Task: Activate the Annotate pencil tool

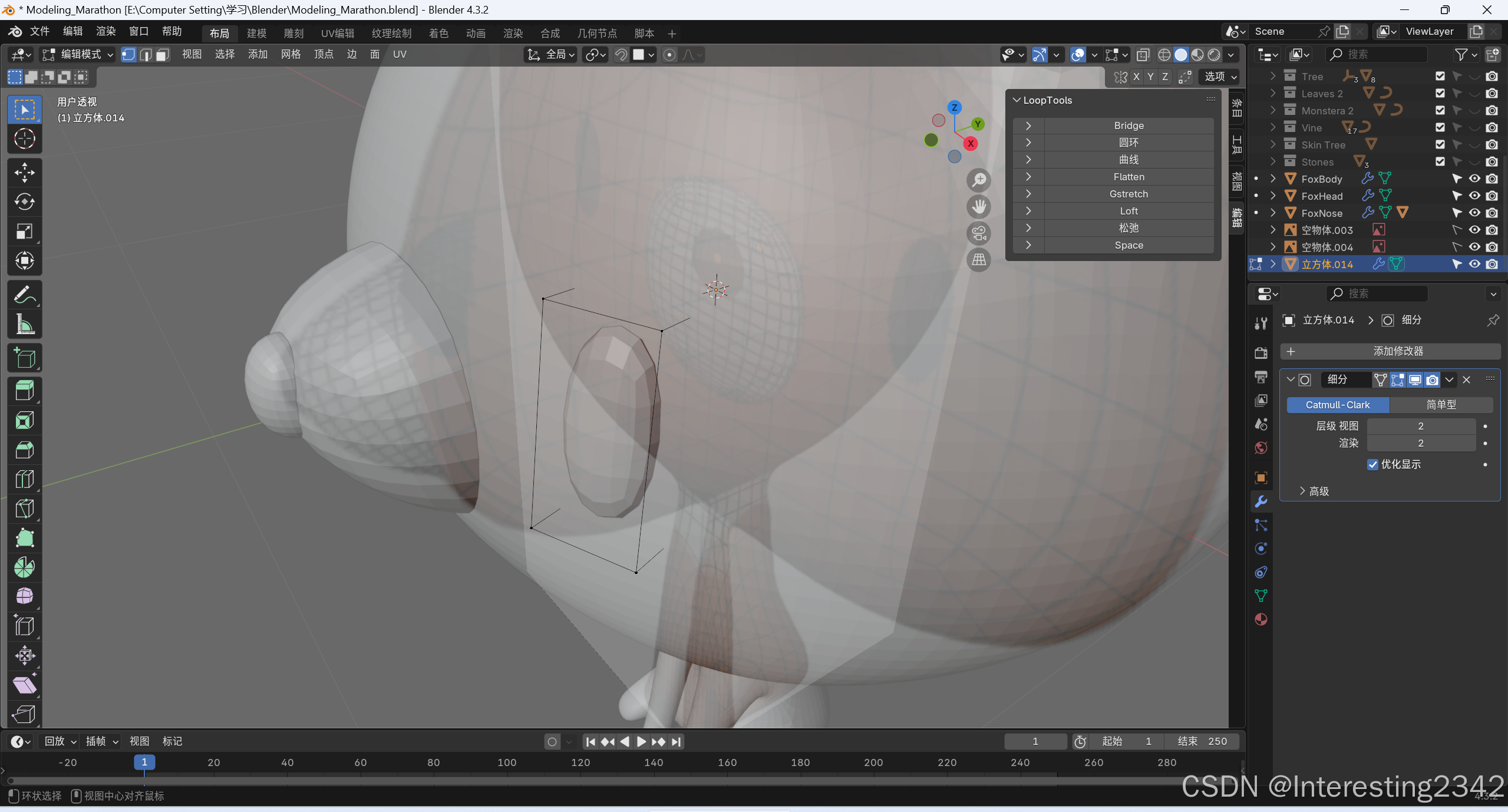Action: coord(24,295)
